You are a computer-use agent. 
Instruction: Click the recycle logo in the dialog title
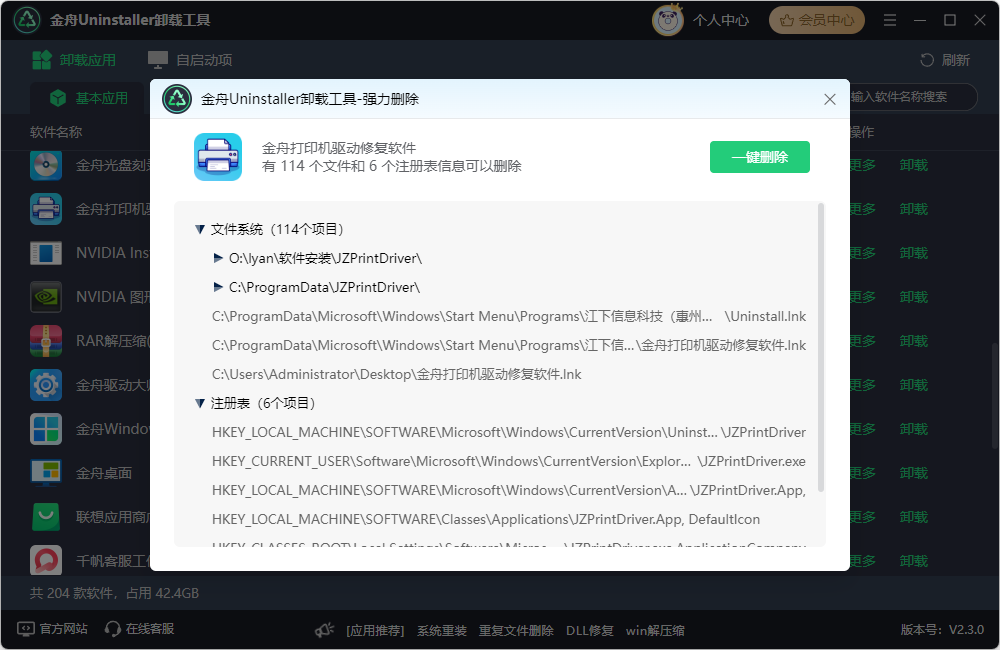pos(177,99)
